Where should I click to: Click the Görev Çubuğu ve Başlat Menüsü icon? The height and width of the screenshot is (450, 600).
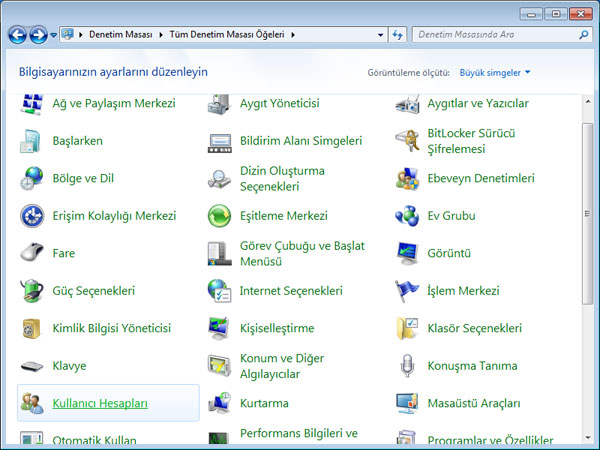pyautogui.click(x=219, y=254)
